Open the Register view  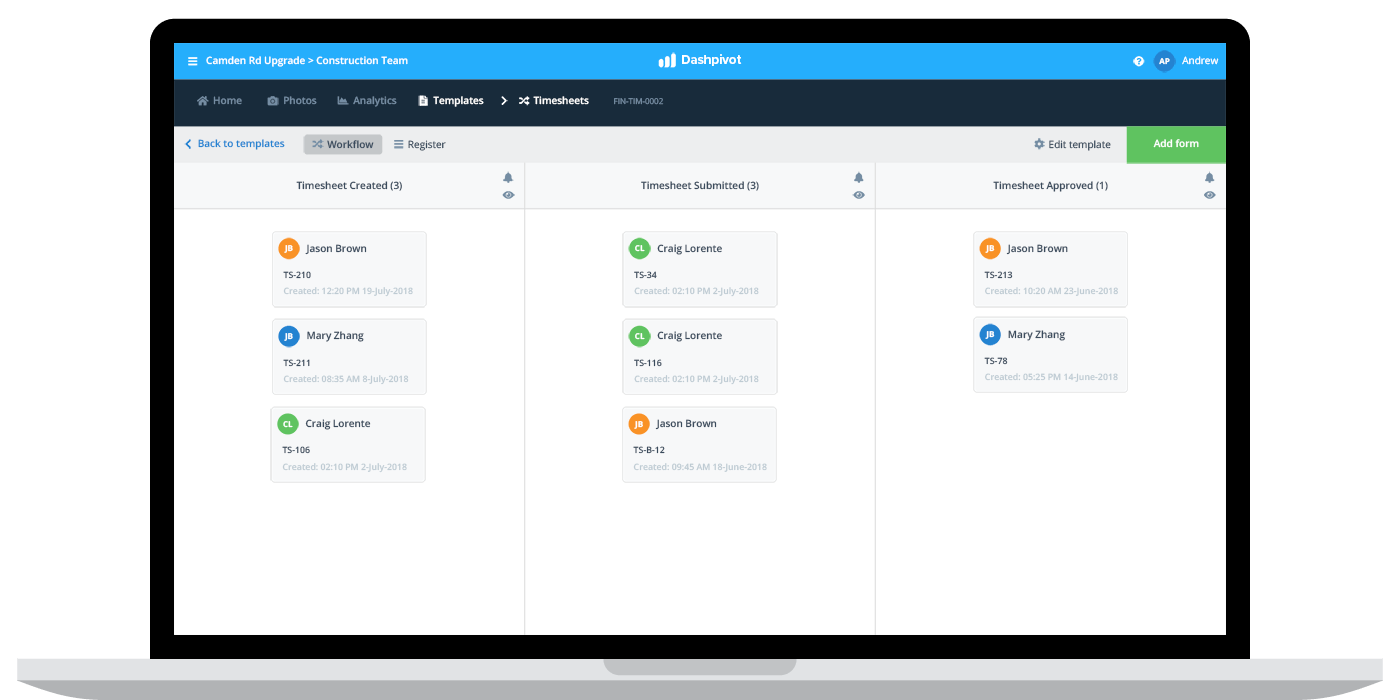[419, 144]
